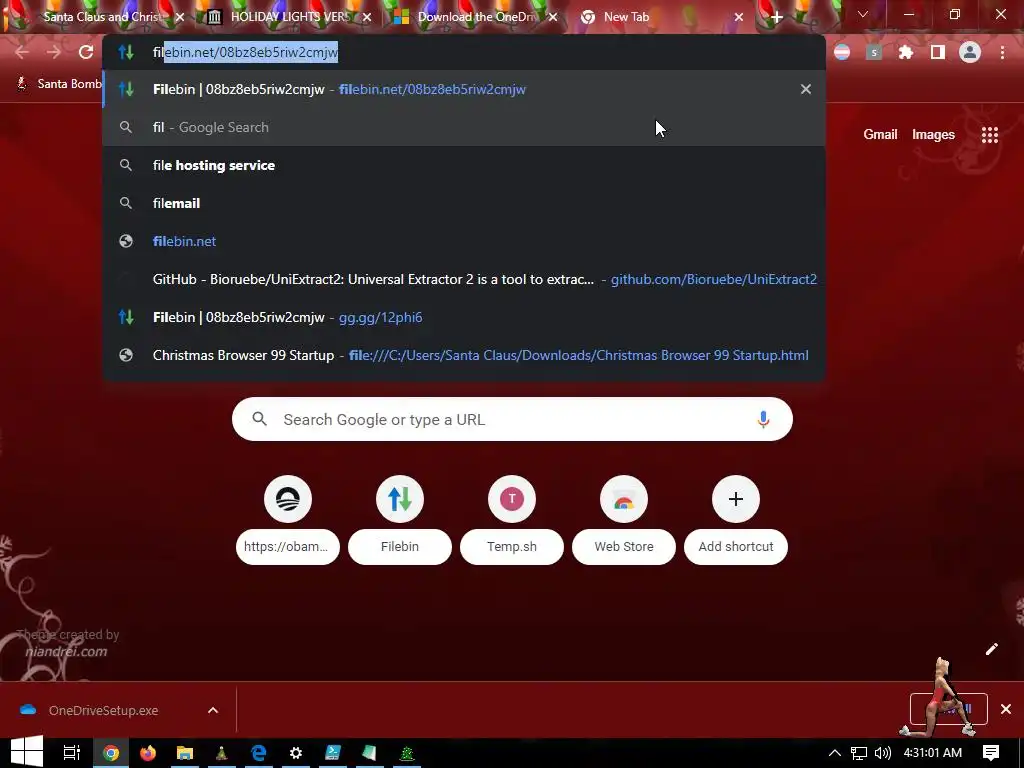Screen dimensions: 1024x768
Task: Expand OneDriveSetup.exe download options chevron
Action: point(213,710)
